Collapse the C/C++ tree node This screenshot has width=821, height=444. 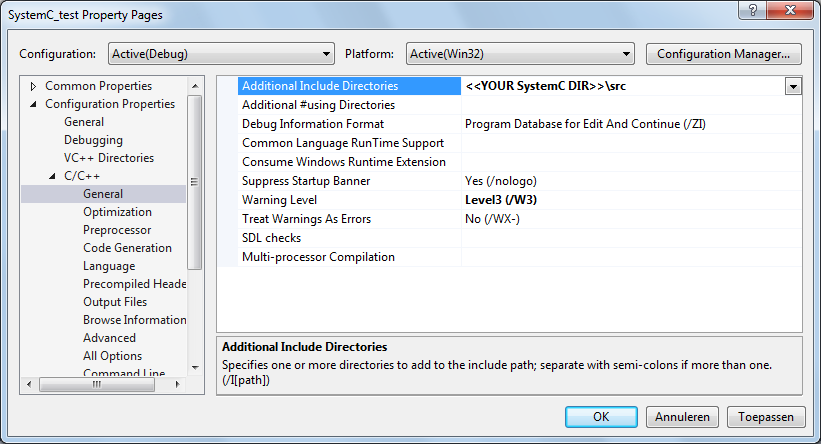coord(53,176)
